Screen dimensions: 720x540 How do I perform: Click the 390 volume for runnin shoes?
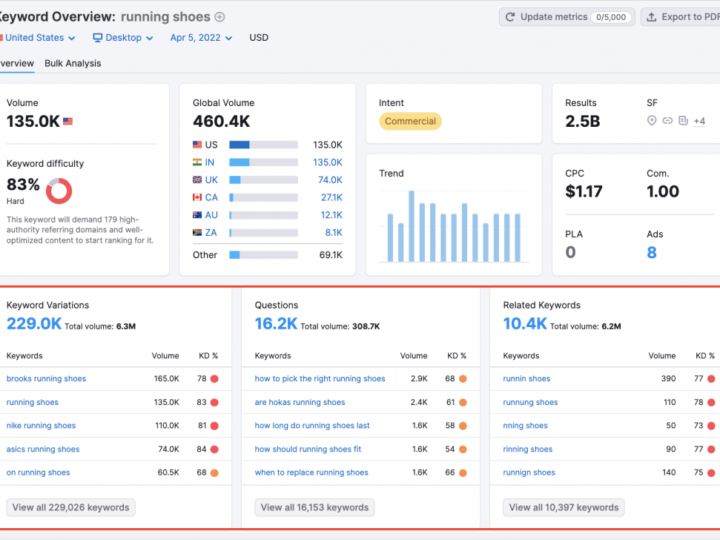pos(668,379)
